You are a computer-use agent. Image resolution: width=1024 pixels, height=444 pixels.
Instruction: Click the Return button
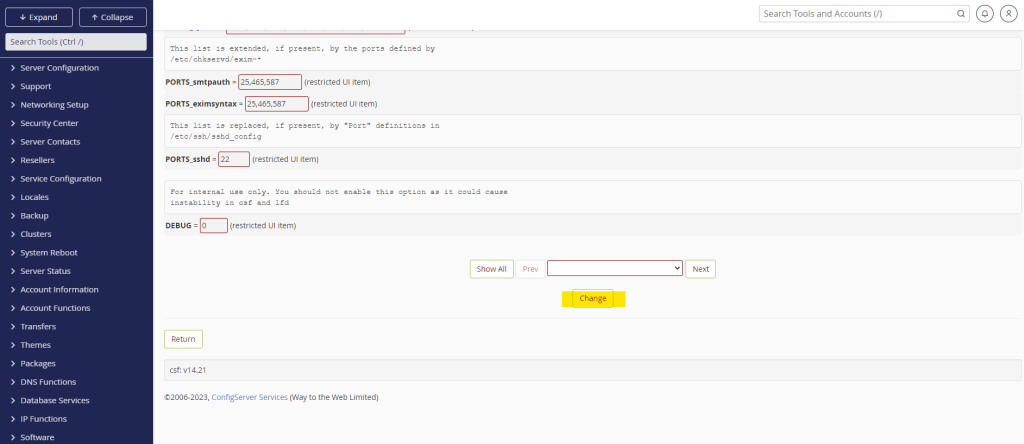(183, 339)
